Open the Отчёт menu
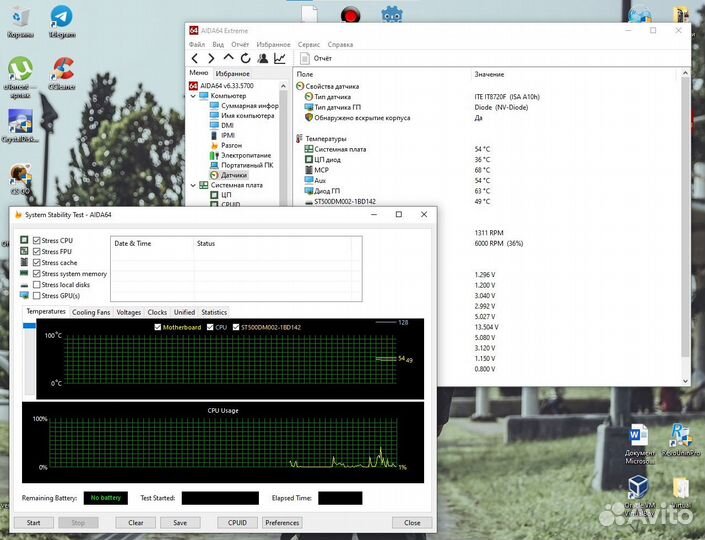Image resolution: width=705 pixels, height=540 pixels. pos(240,45)
